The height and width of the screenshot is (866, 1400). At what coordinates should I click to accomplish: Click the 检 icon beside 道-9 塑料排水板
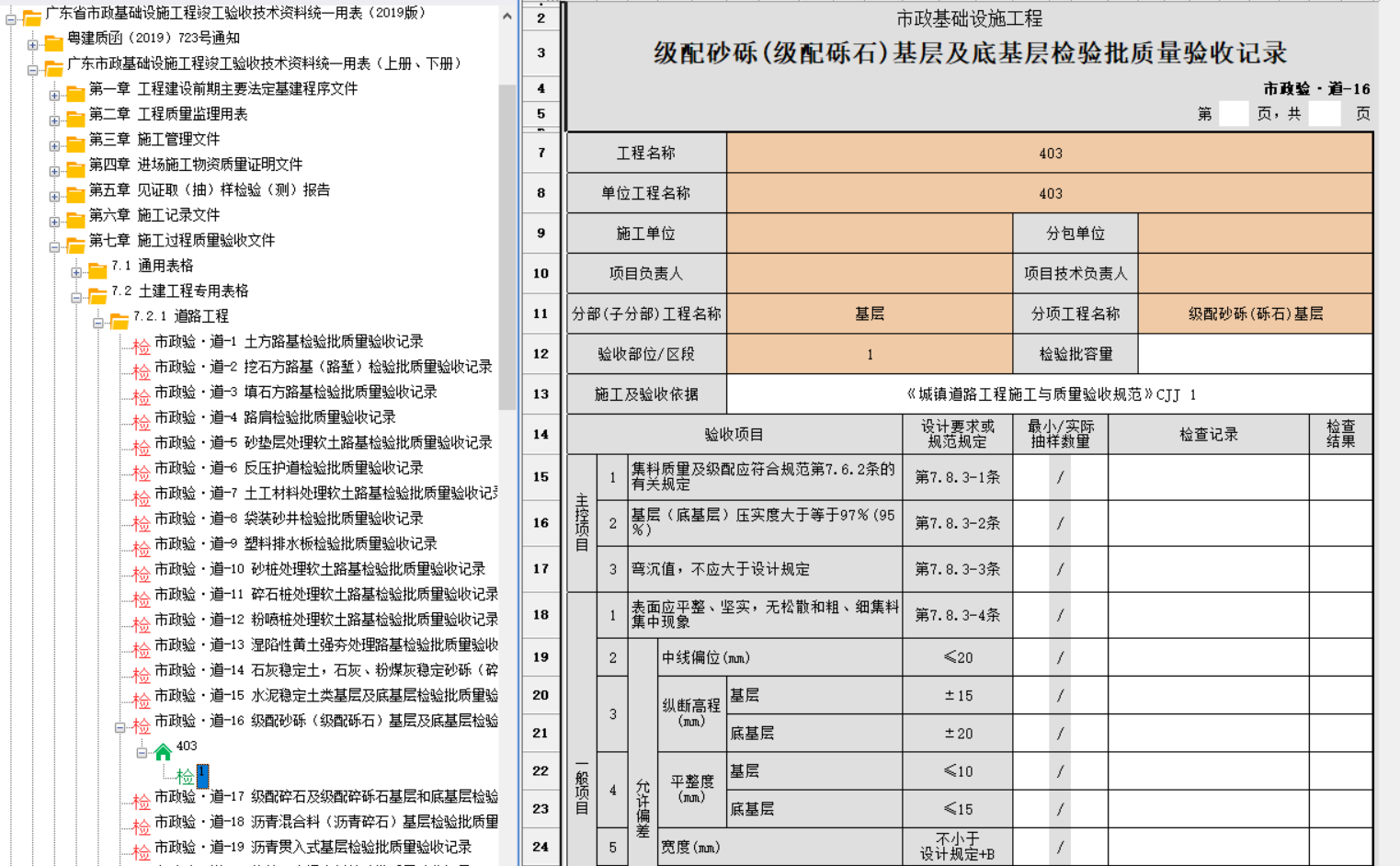point(141,548)
